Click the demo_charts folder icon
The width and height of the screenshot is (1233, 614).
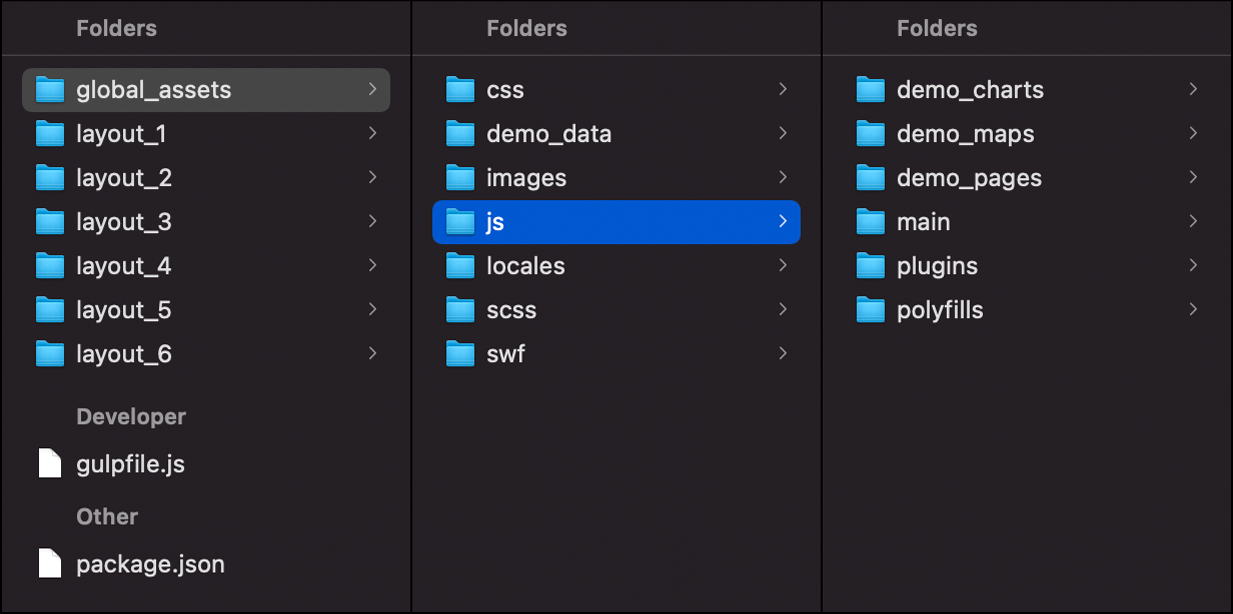tap(871, 90)
